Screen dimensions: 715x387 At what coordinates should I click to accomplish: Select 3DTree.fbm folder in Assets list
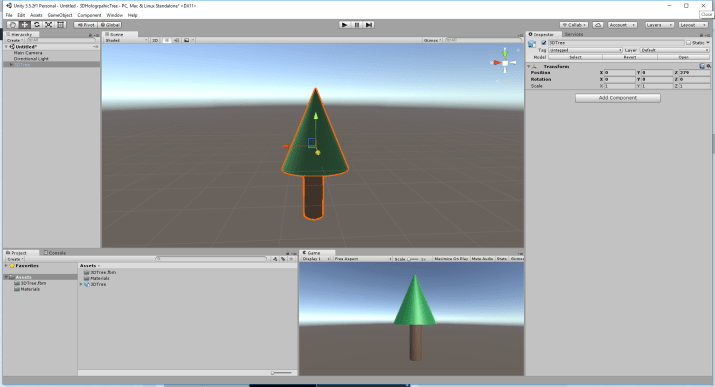coord(100,272)
